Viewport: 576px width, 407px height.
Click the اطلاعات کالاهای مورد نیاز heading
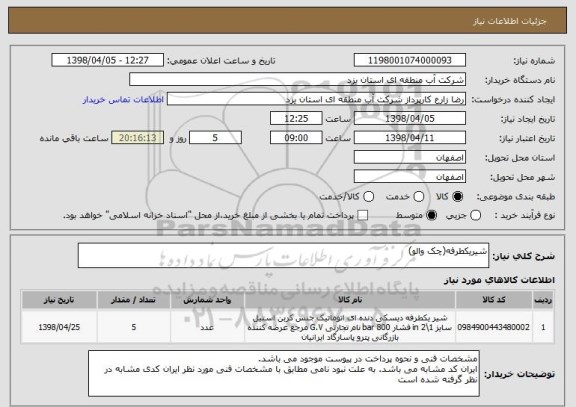click(499, 280)
